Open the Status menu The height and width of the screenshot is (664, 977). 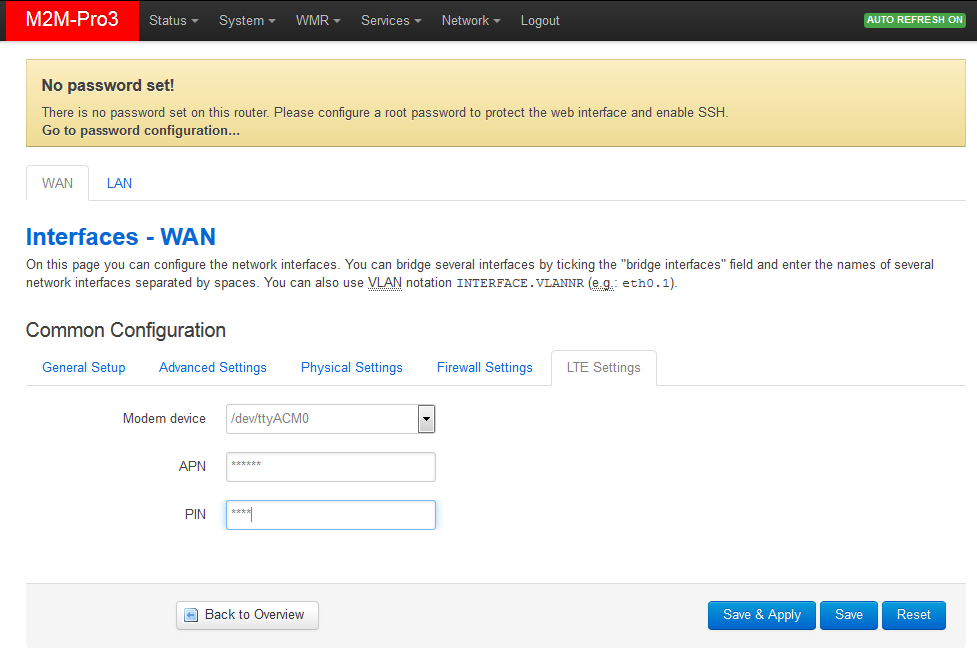coord(173,21)
